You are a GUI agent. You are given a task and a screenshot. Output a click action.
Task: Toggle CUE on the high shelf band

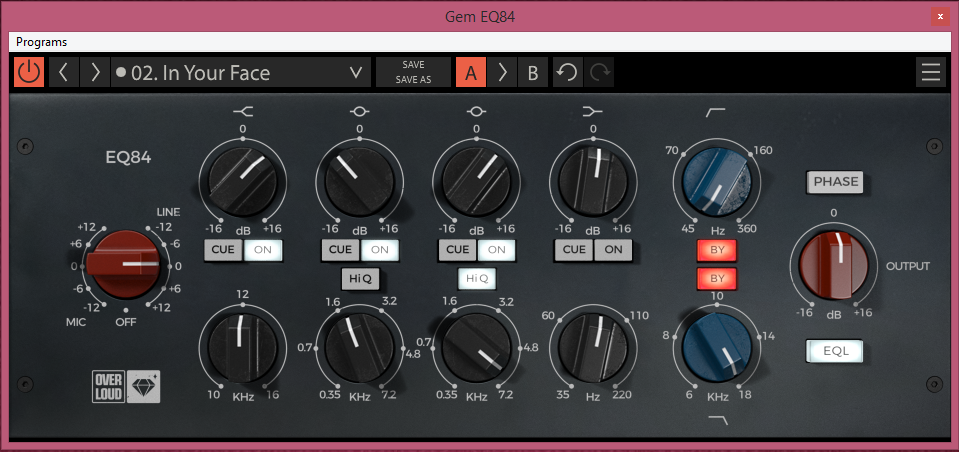(224, 250)
